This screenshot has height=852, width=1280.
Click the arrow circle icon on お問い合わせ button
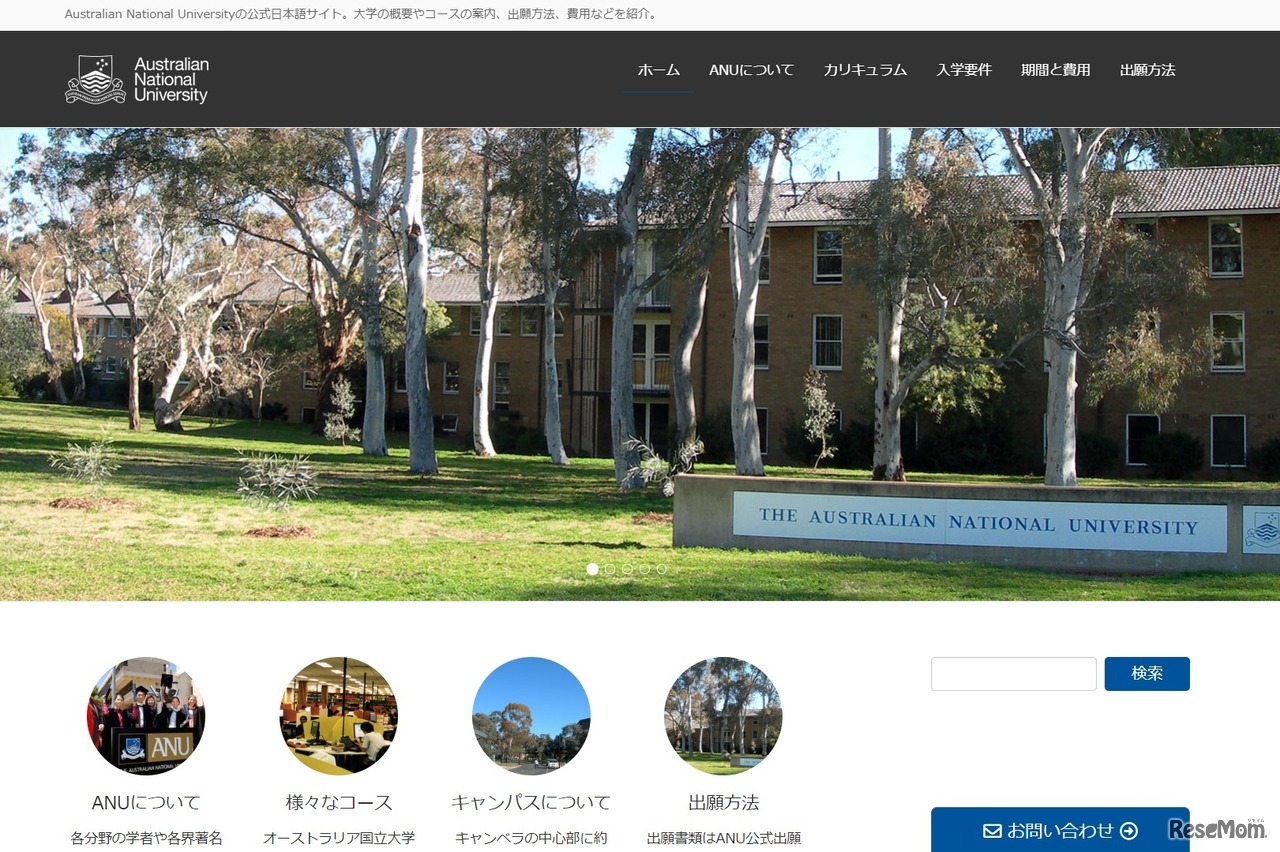pos(1129,831)
